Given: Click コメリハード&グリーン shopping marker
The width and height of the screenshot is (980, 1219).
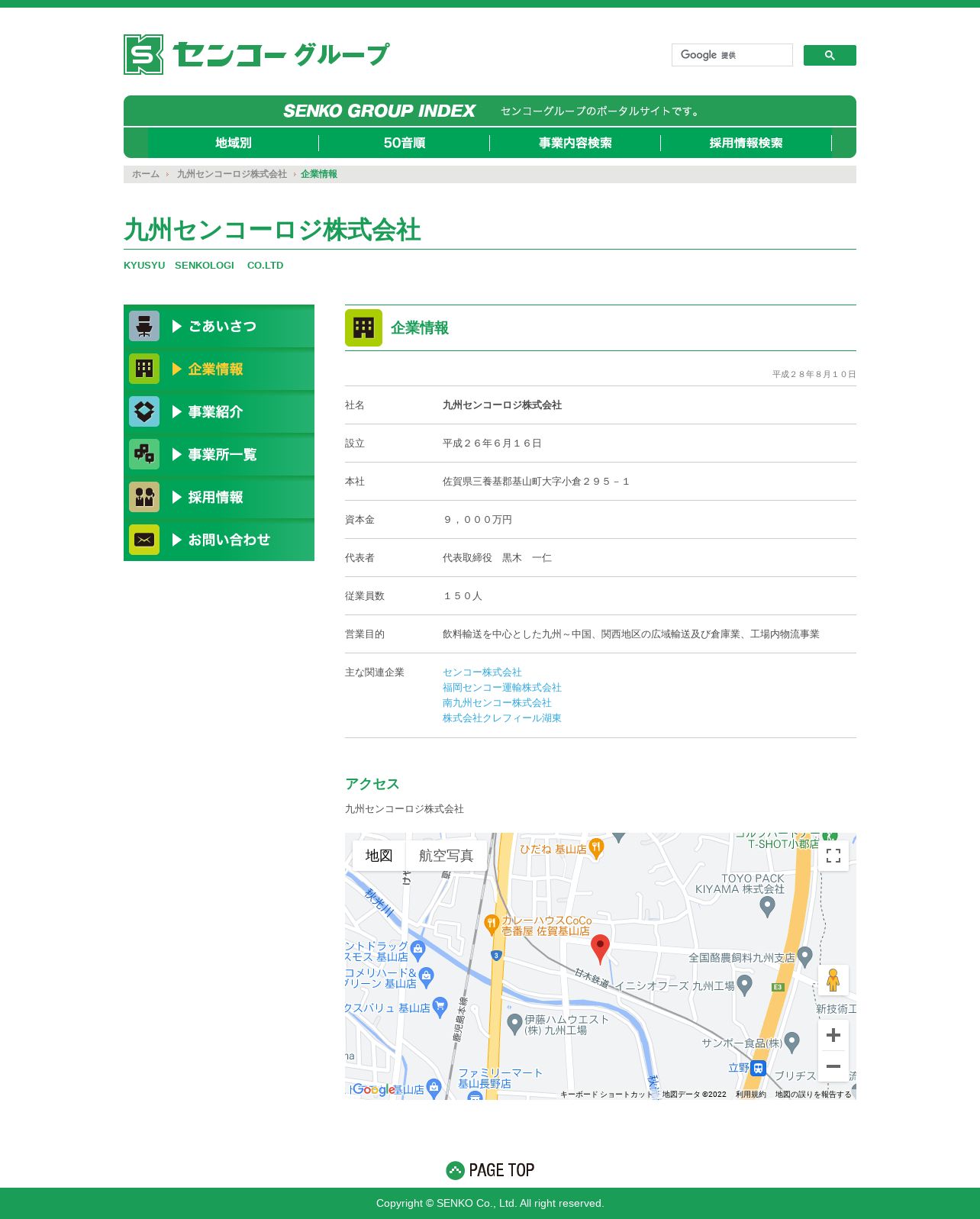Looking at the screenshot, I should [427, 976].
